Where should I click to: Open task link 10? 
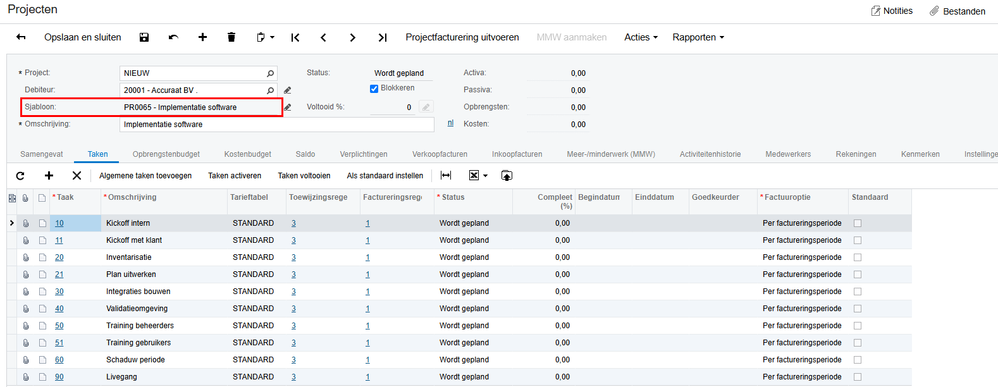click(x=59, y=223)
